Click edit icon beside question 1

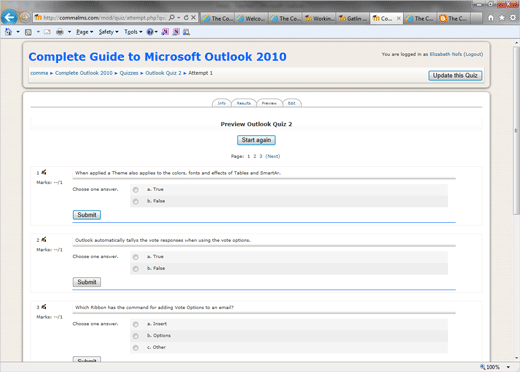click(x=44, y=172)
